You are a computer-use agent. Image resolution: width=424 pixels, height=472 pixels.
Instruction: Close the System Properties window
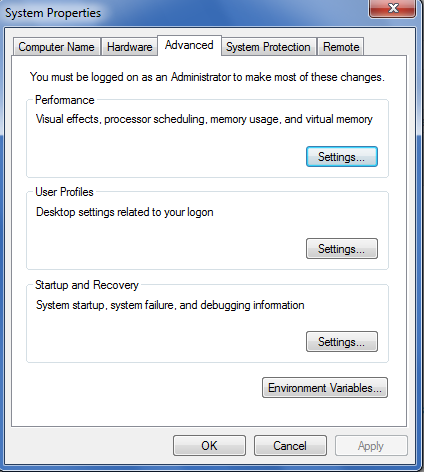click(x=393, y=8)
